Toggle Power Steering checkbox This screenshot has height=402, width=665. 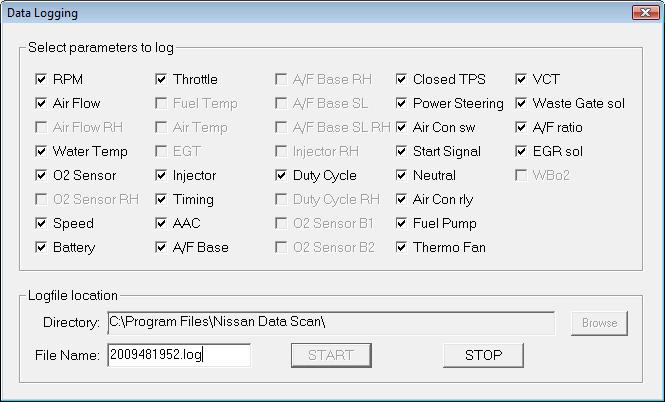point(401,103)
